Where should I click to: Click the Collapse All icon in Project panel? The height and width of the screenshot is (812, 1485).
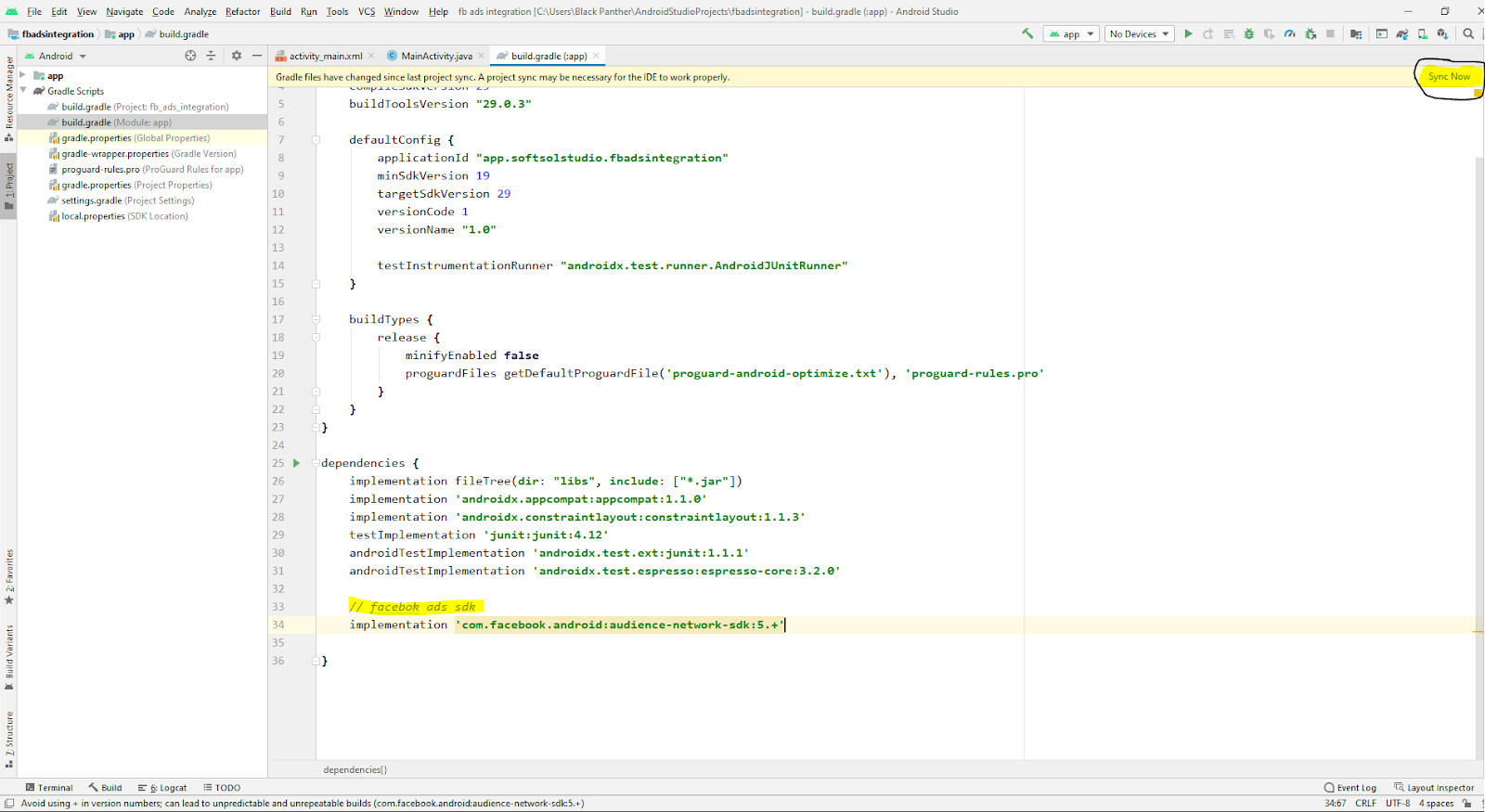(x=211, y=56)
